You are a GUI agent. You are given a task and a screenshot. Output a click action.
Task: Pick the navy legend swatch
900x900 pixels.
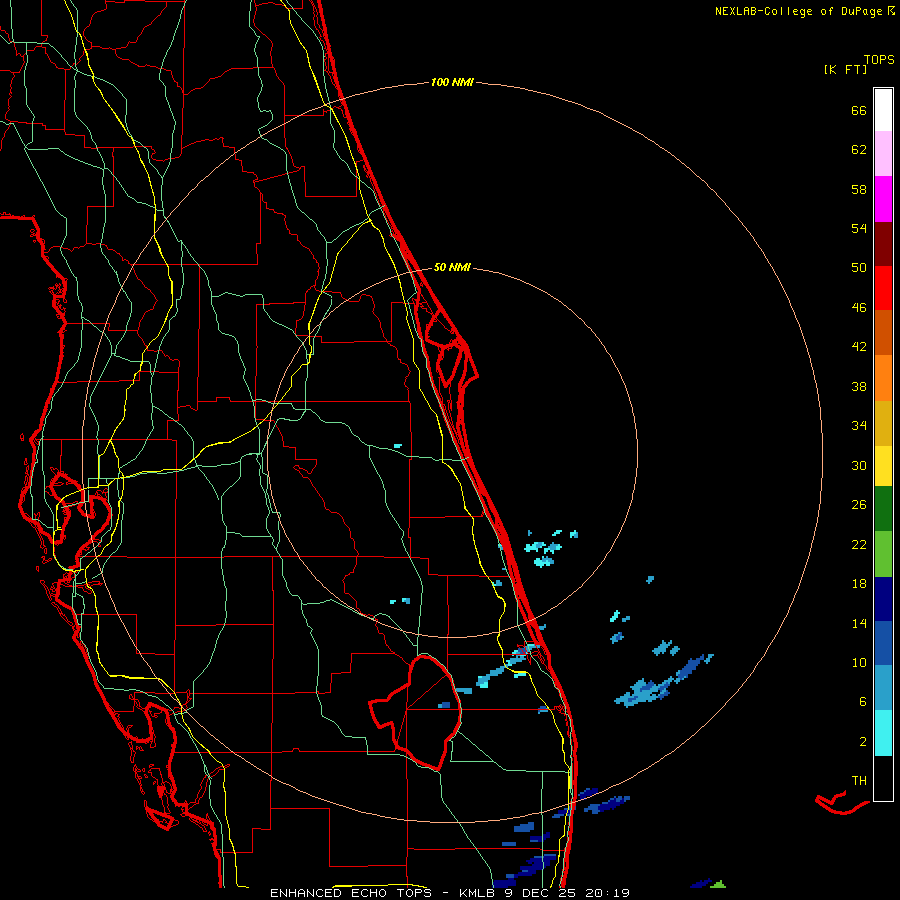883,599
